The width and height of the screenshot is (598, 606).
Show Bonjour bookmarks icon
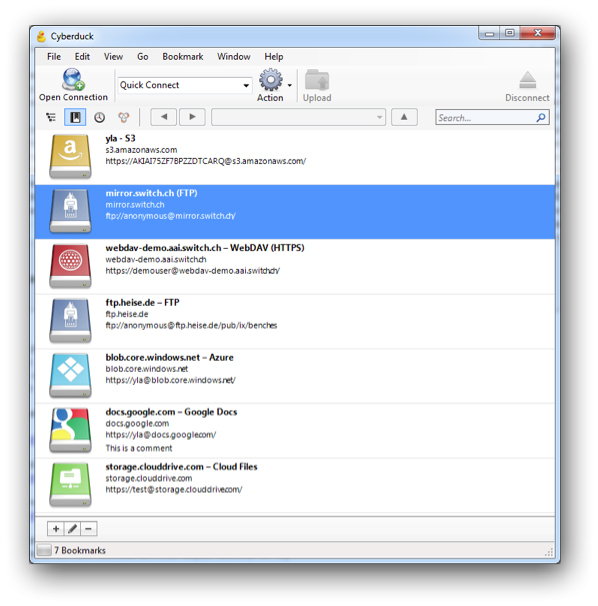[x=124, y=117]
